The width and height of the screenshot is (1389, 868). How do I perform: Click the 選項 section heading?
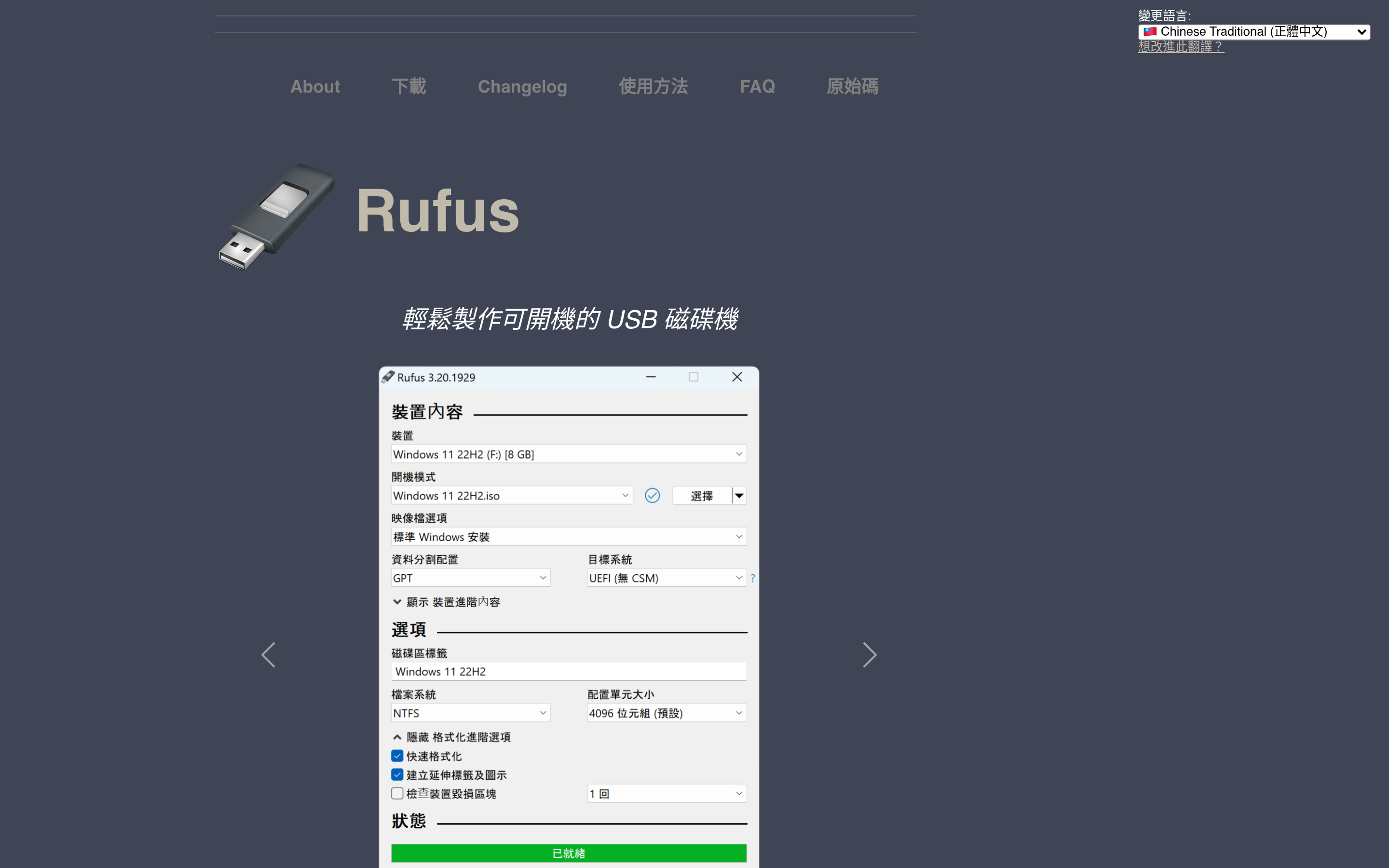click(409, 630)
